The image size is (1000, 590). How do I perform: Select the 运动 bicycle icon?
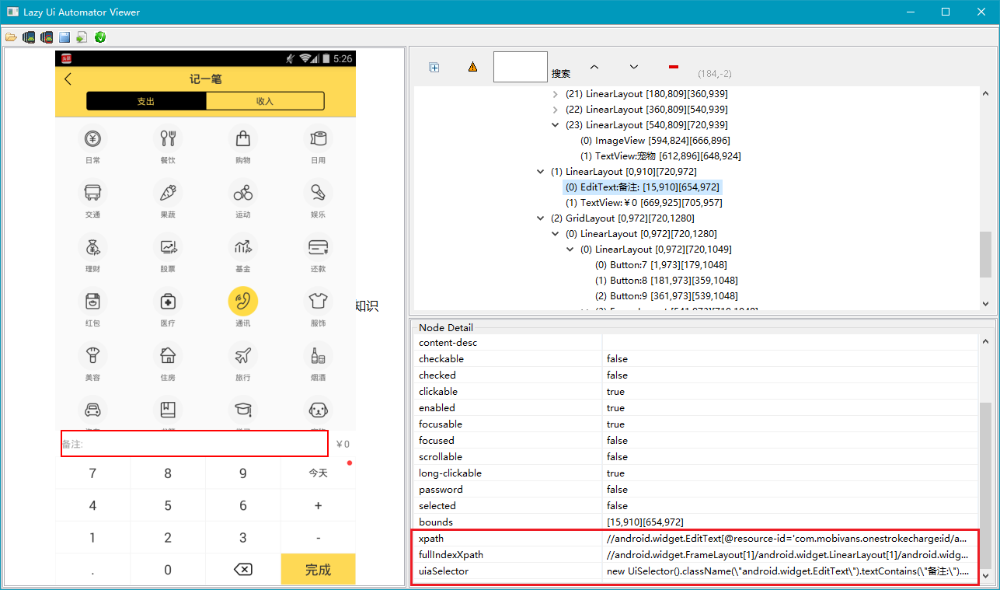coord(243,193)
